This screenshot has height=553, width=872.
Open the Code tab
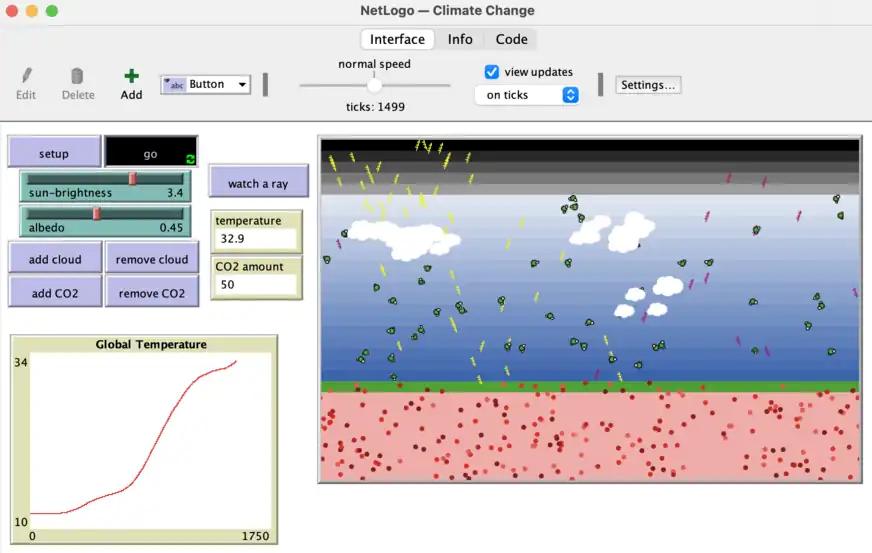(x=511, y=39)
